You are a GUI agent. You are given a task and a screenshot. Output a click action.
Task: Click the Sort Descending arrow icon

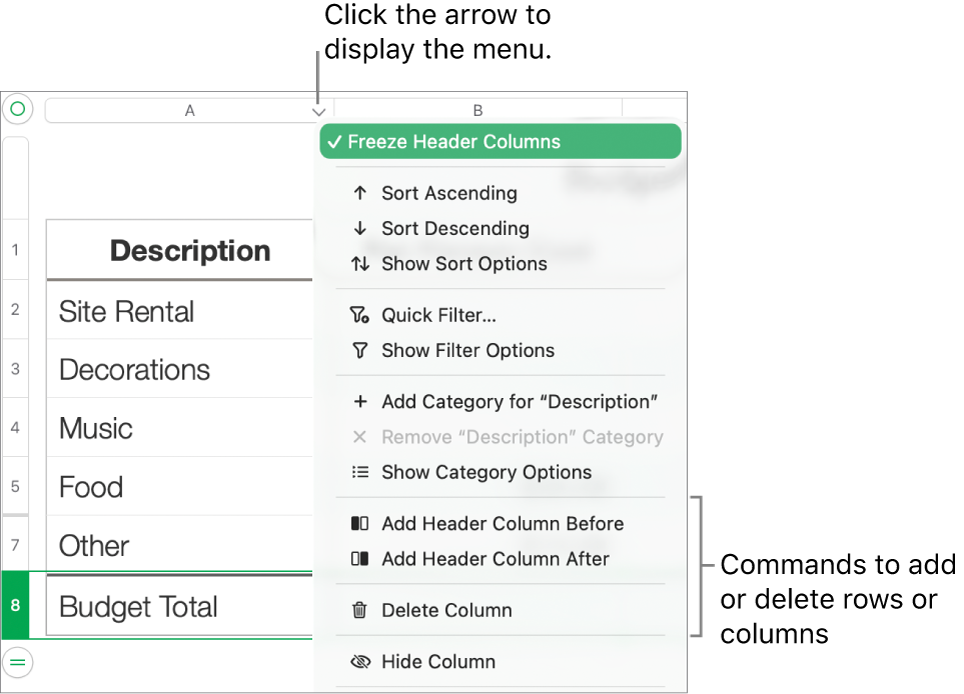click(x=360, y=229)
